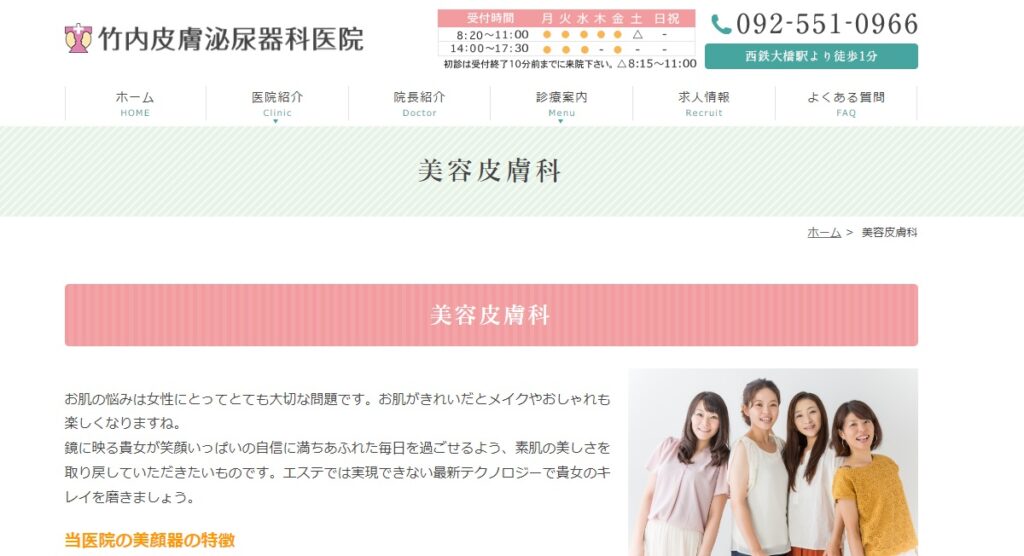The image size is (1024, 556).
Task: Click the photo of four women
Action: click(x=773, y=462)
